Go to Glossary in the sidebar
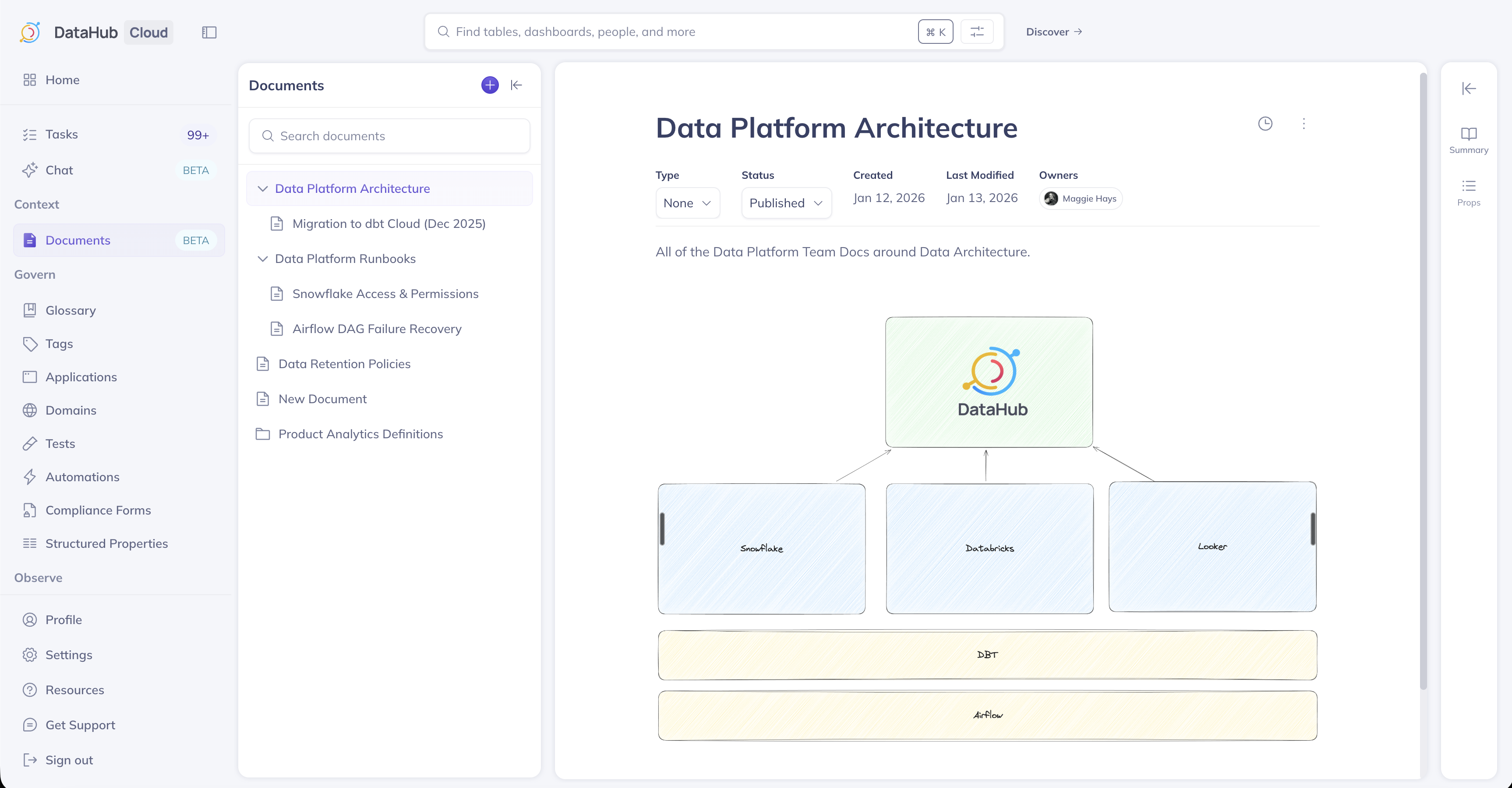 (x=71, y=310)
